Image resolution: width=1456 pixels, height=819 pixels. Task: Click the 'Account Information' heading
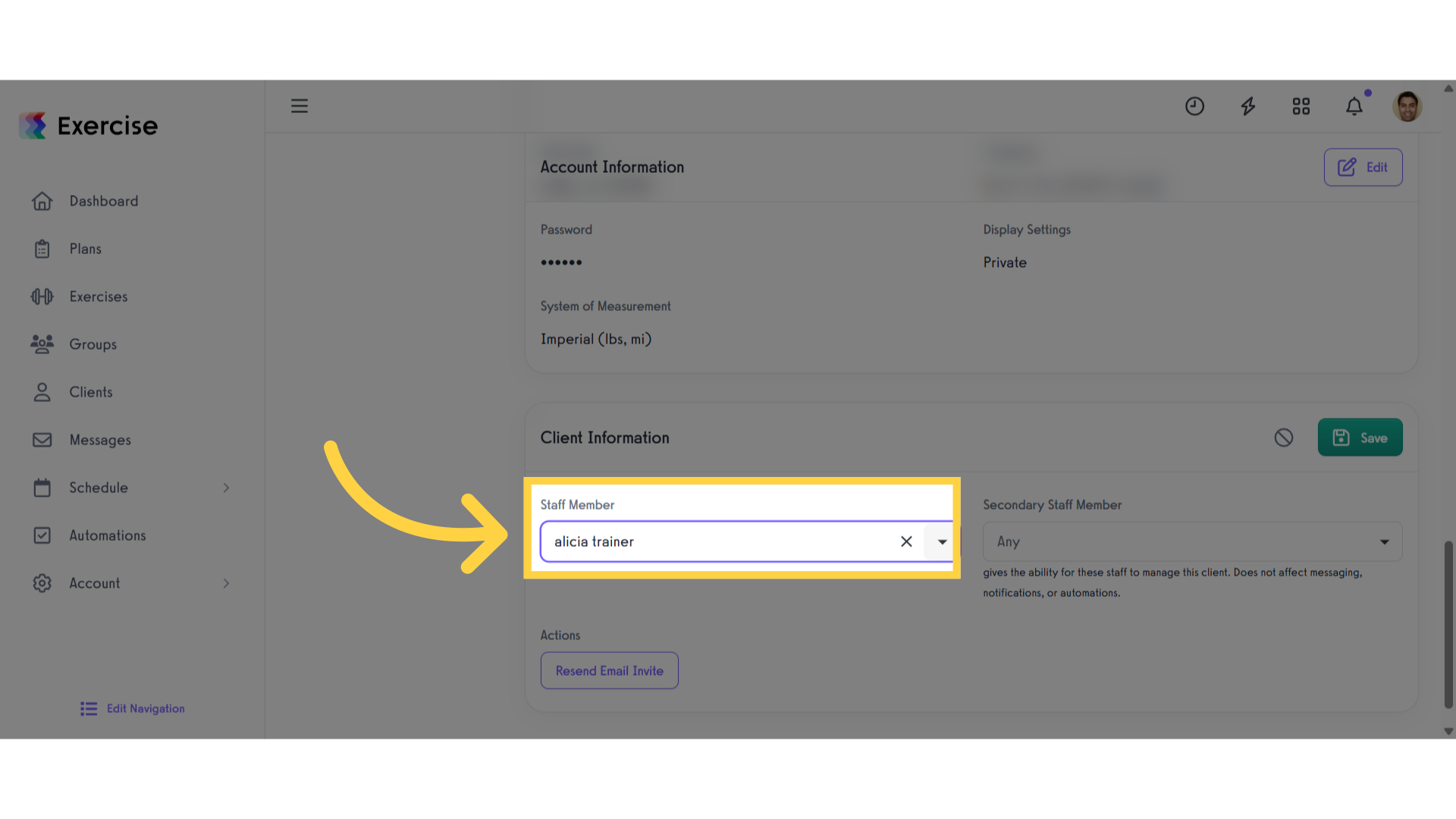pyautogui.click(x=612, y=167)
